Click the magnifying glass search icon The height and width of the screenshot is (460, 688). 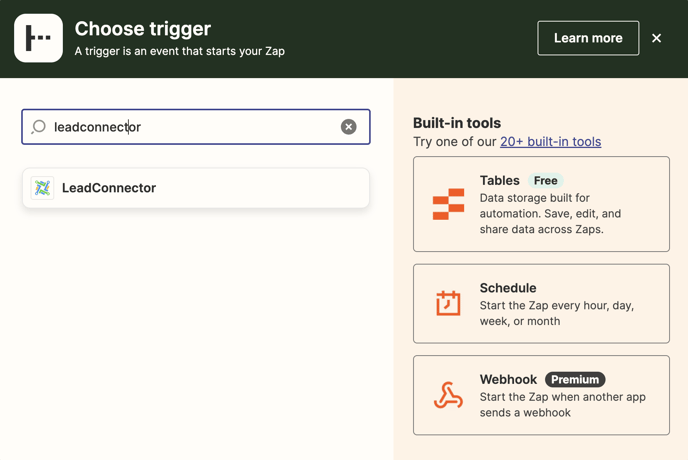[39, 127]
